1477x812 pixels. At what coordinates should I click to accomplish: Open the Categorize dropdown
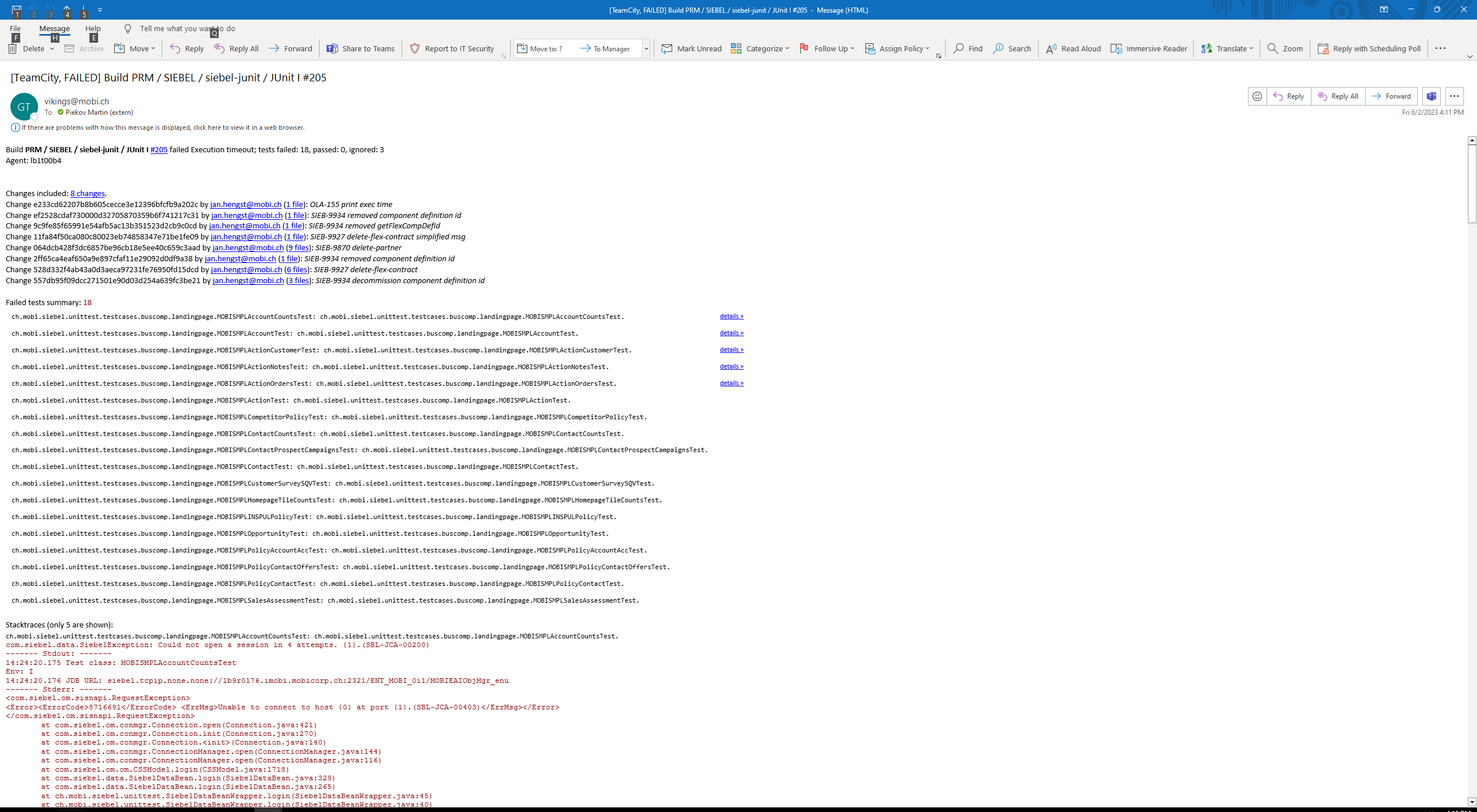pos(759,48)
